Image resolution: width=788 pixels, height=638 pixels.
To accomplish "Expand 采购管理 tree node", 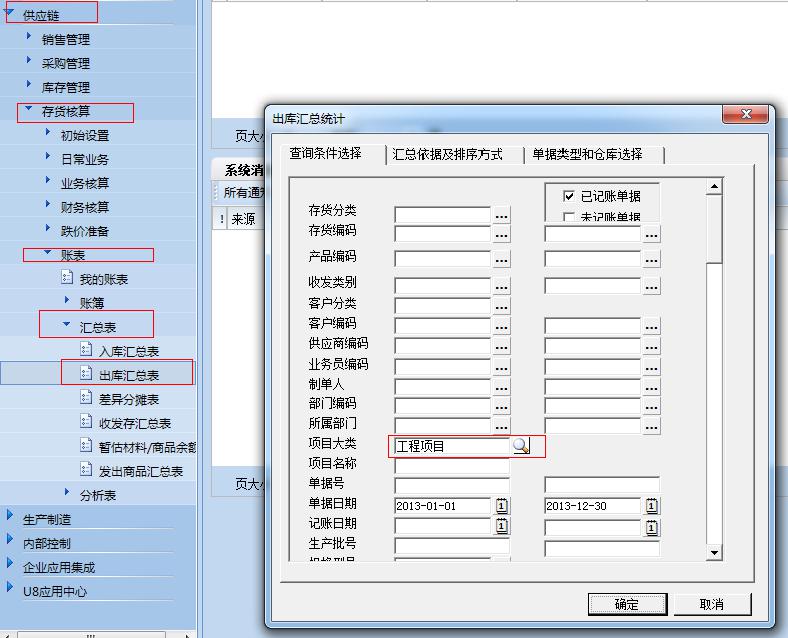I will coord(29,60).
